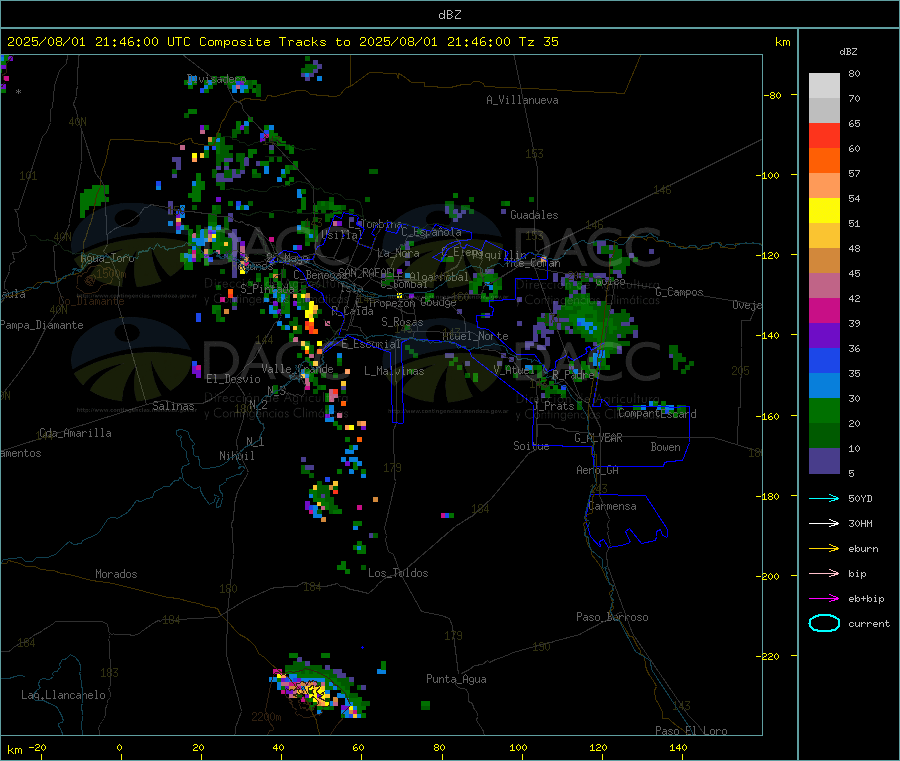Click the '80' value atop dBZ scale

click(854, 73)
